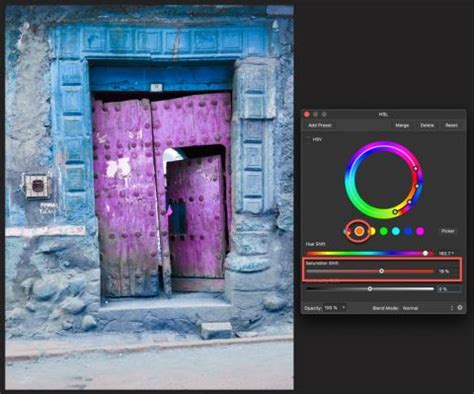Screen dimensions: 474x394
Task: Click the Delete button in HSL panel
Action: [427, 125]
